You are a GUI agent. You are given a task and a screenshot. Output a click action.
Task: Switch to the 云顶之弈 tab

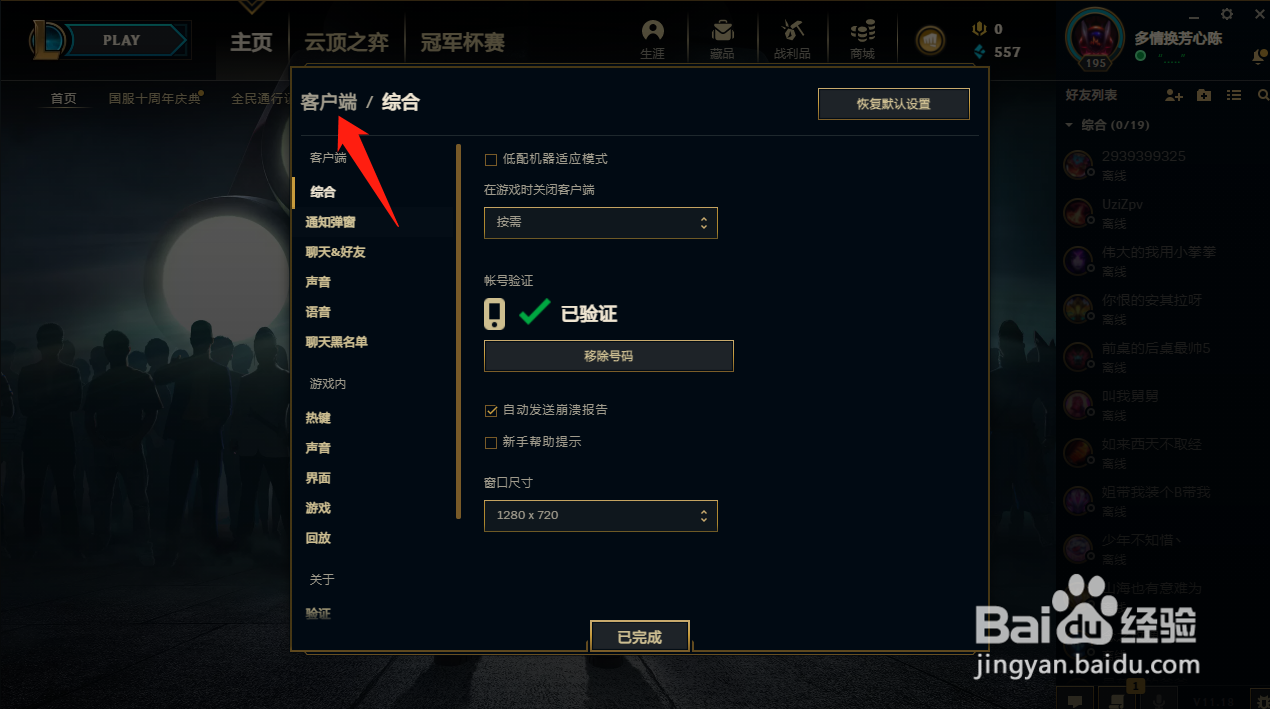coord(346,42)
